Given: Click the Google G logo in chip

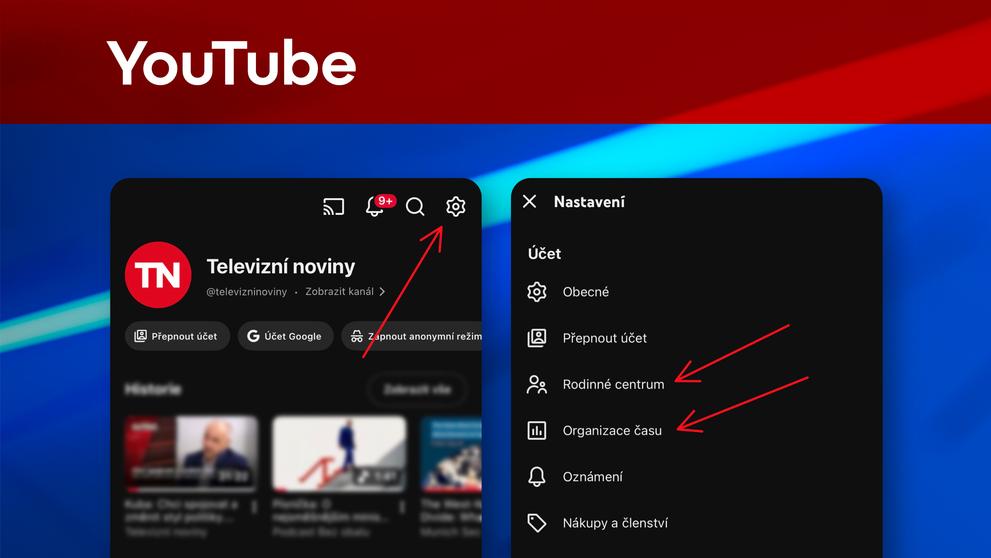Looking at the screenshot, I should (253, 336).
